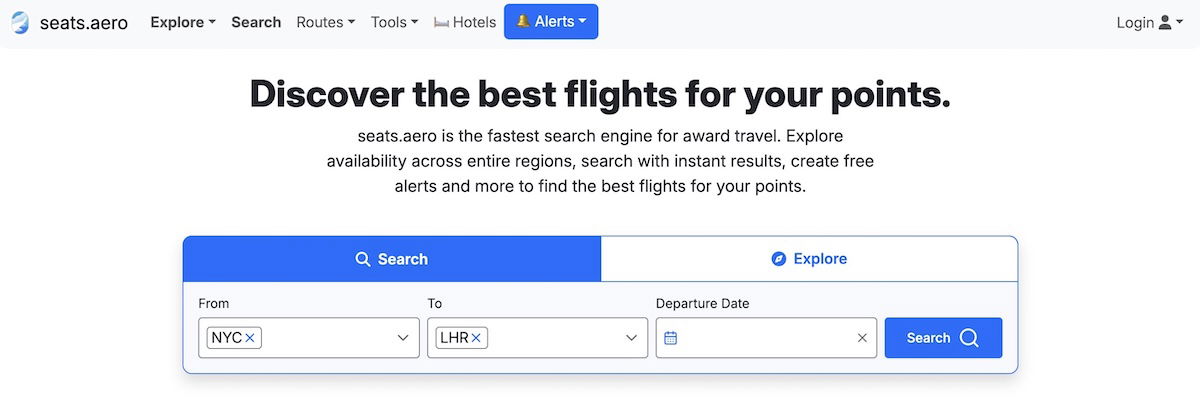Expand the From airport dropdown arrow
The width and height of the screenshot is (1200, 401).
[403, 338]
